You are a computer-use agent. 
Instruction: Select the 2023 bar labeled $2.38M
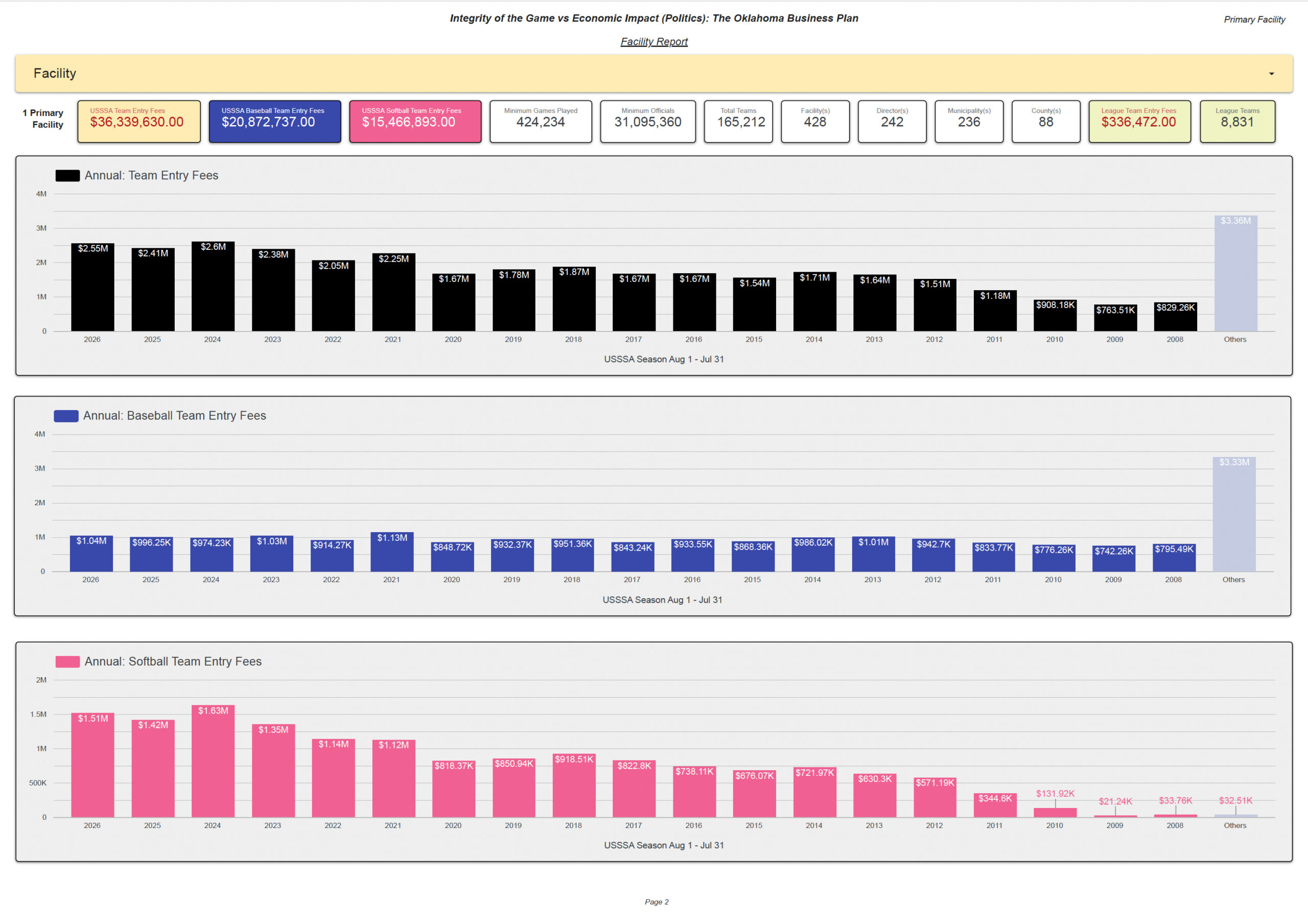coord(273,290)
